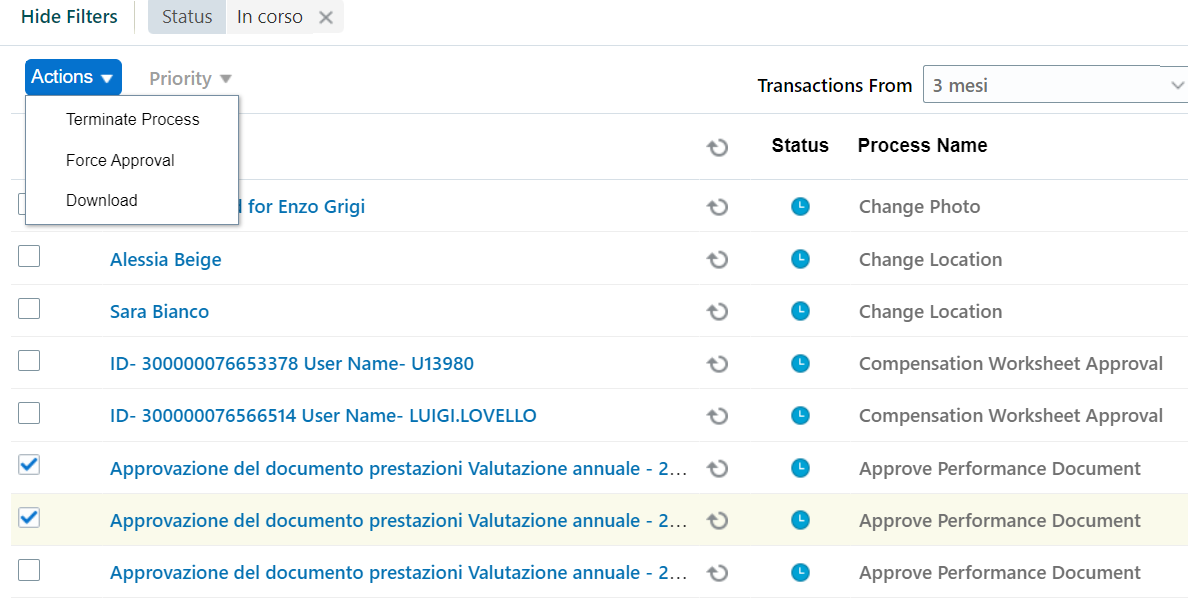The width and height of the screenshot is (1188, 608).
Task: Open the Actions menu
Action: tap(72, 77)
